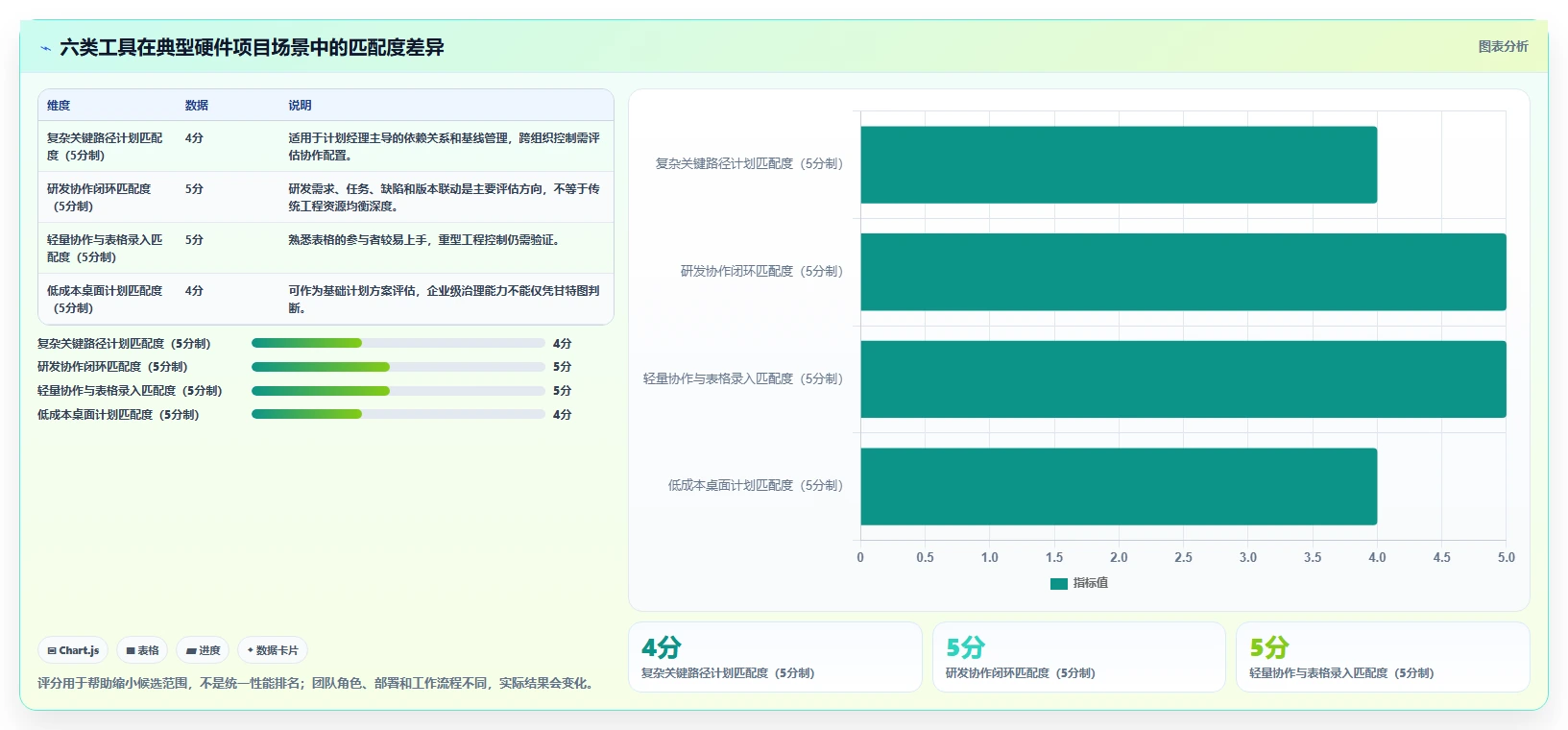1568x730 pixels.
Task: Click table cell 低成本桌面计划匹配度（5分制）
Action: coord(106,300)
